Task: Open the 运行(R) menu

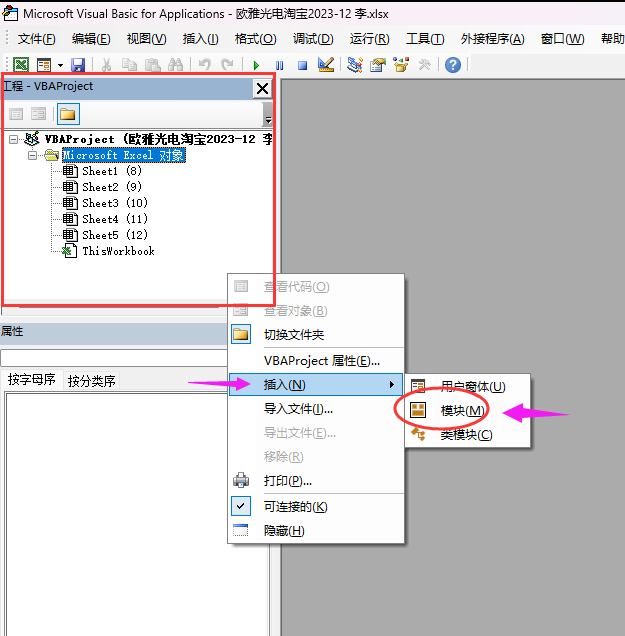Action: tap(369, 39)
